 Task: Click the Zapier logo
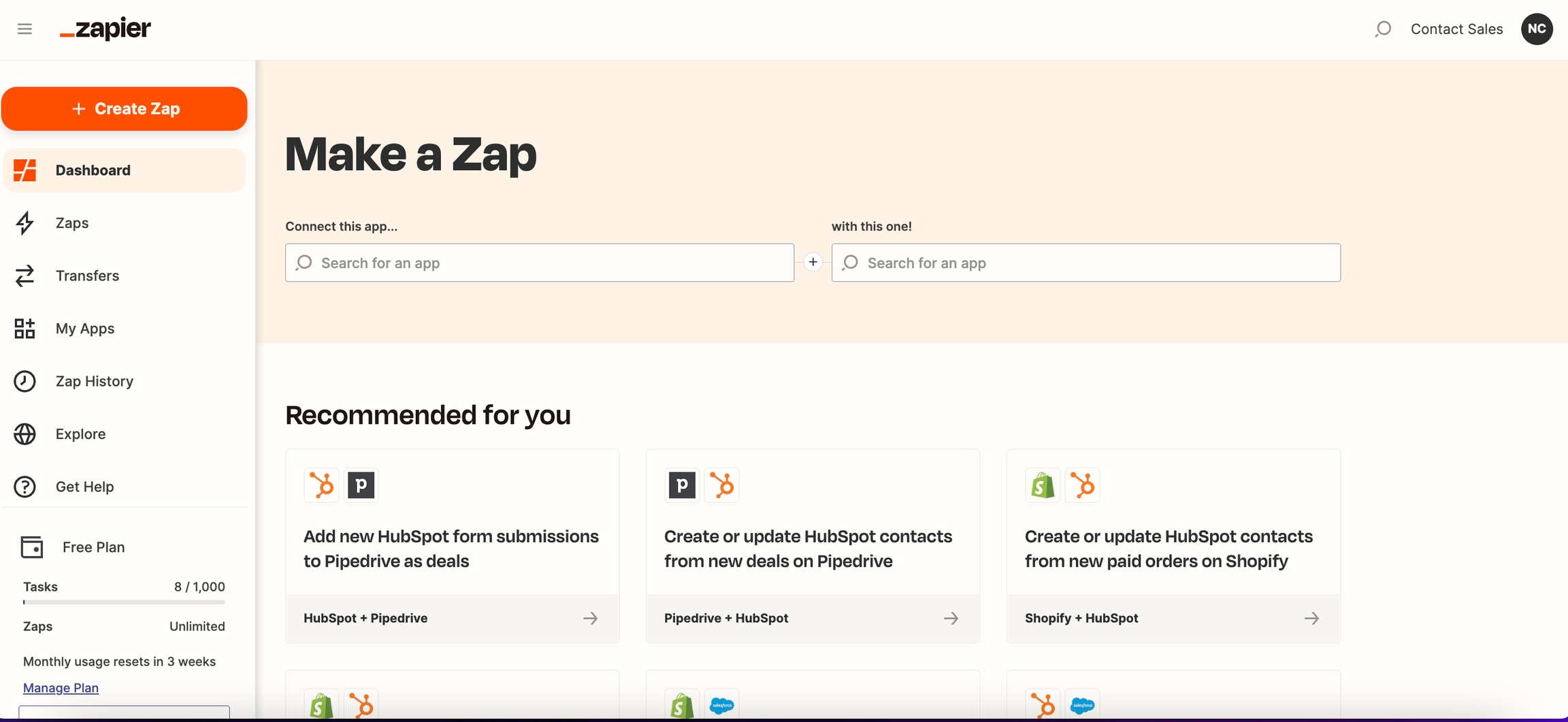(103, 29)
